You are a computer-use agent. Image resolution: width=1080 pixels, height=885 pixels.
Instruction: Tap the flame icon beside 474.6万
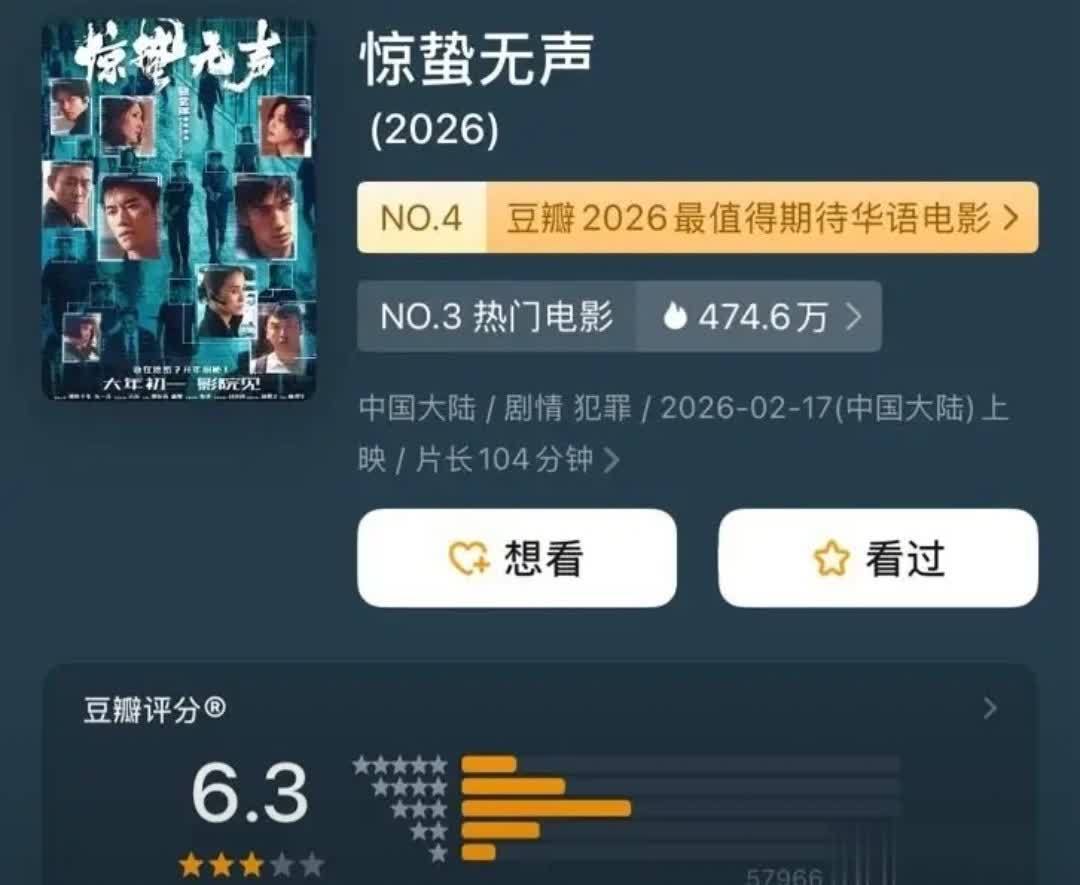click(x=675, y=317)
